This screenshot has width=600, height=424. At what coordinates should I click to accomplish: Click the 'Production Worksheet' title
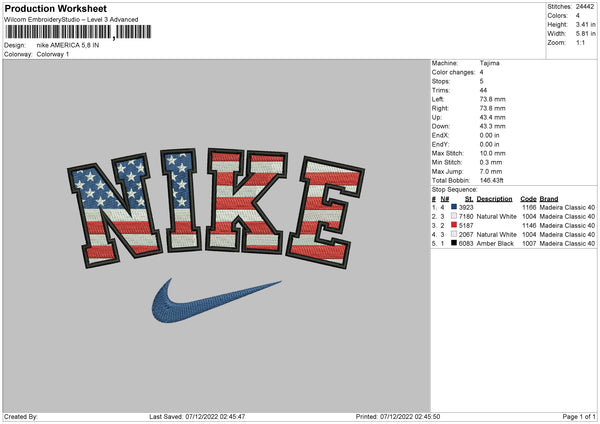click(x=55, y=8)
